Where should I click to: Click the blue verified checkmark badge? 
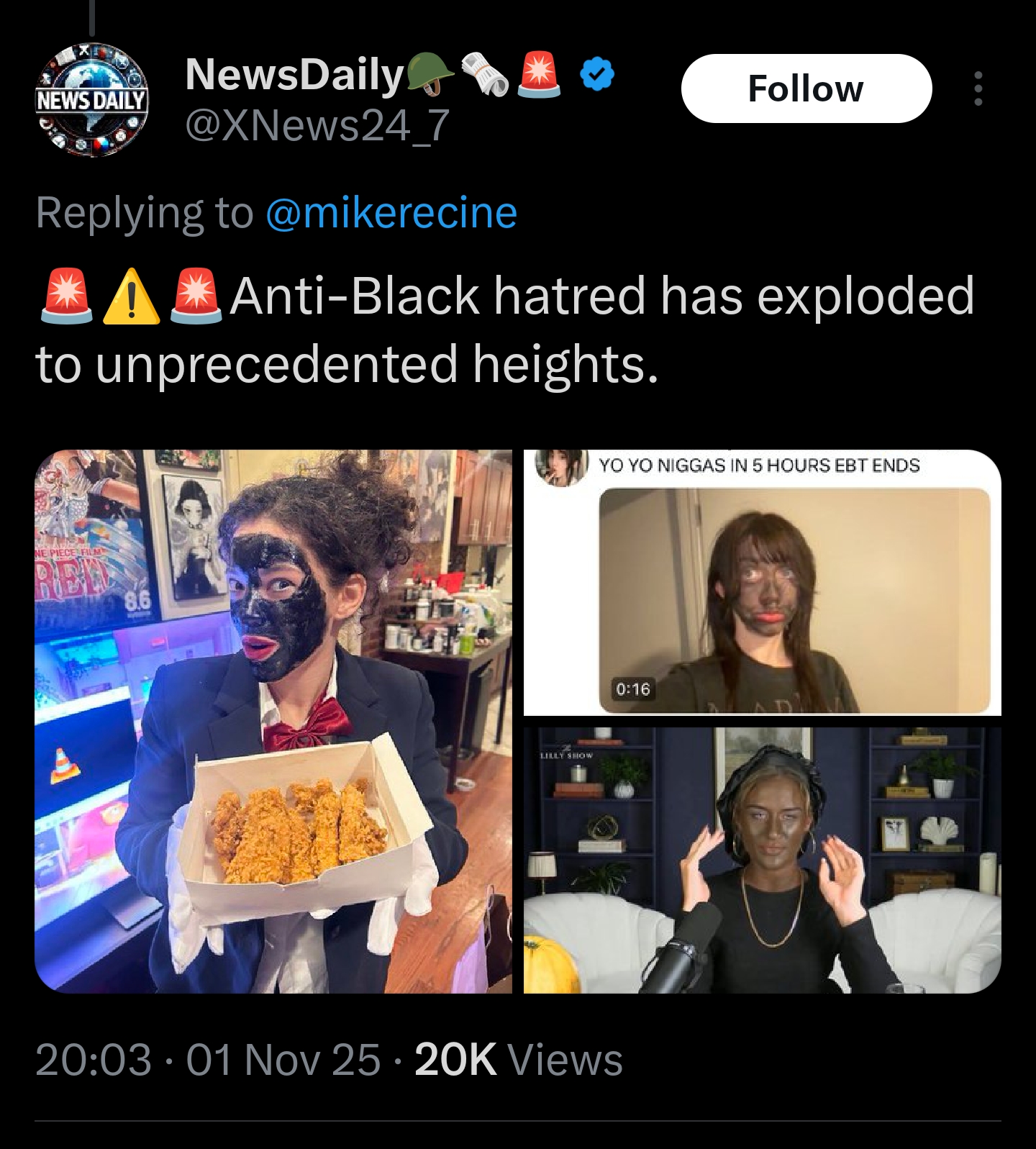596,74
